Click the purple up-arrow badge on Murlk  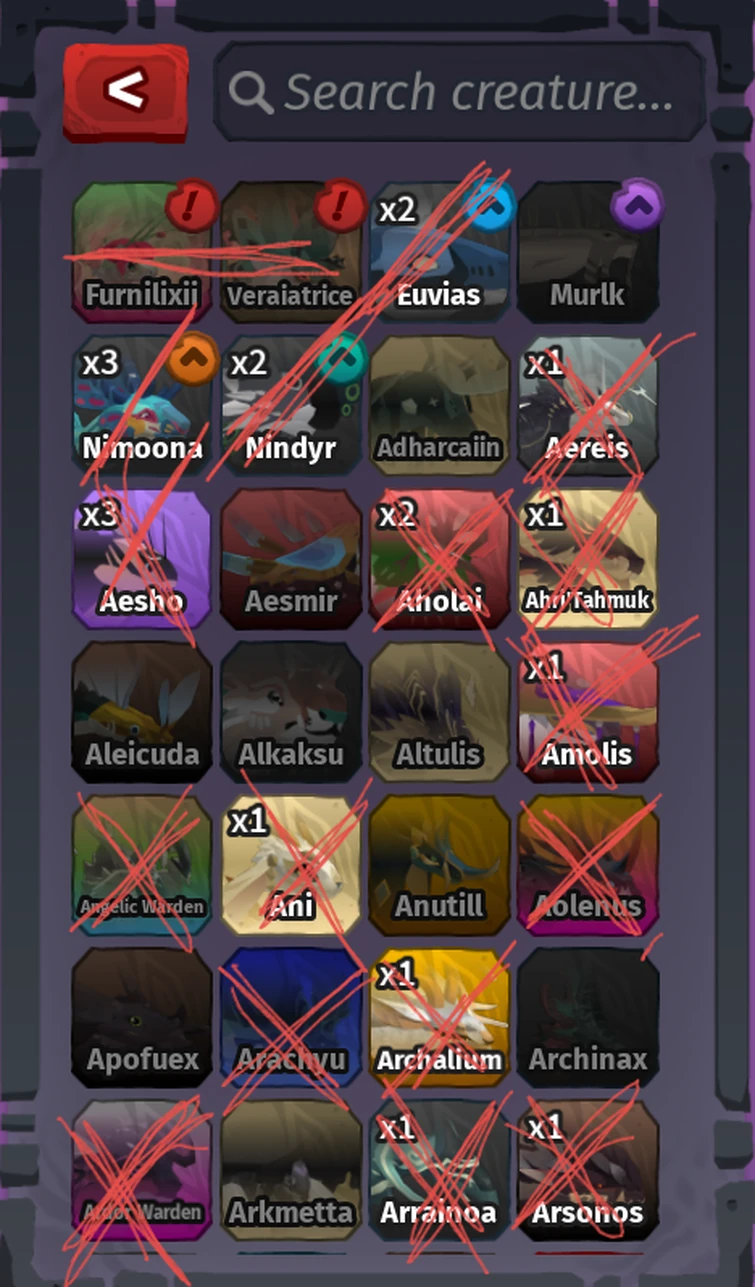pyautogui.click(x=638, y=204)
